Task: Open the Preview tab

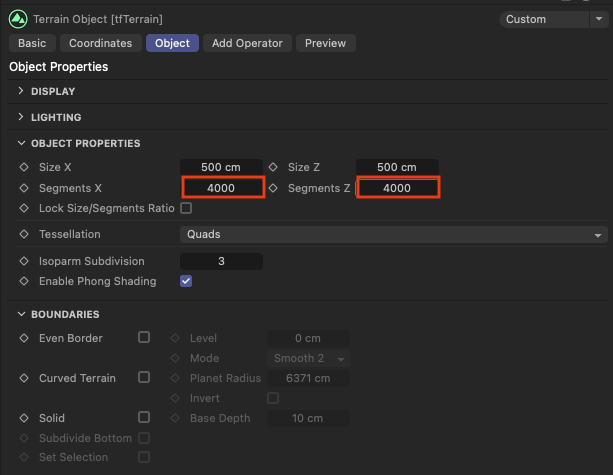Action: point(326,43)
